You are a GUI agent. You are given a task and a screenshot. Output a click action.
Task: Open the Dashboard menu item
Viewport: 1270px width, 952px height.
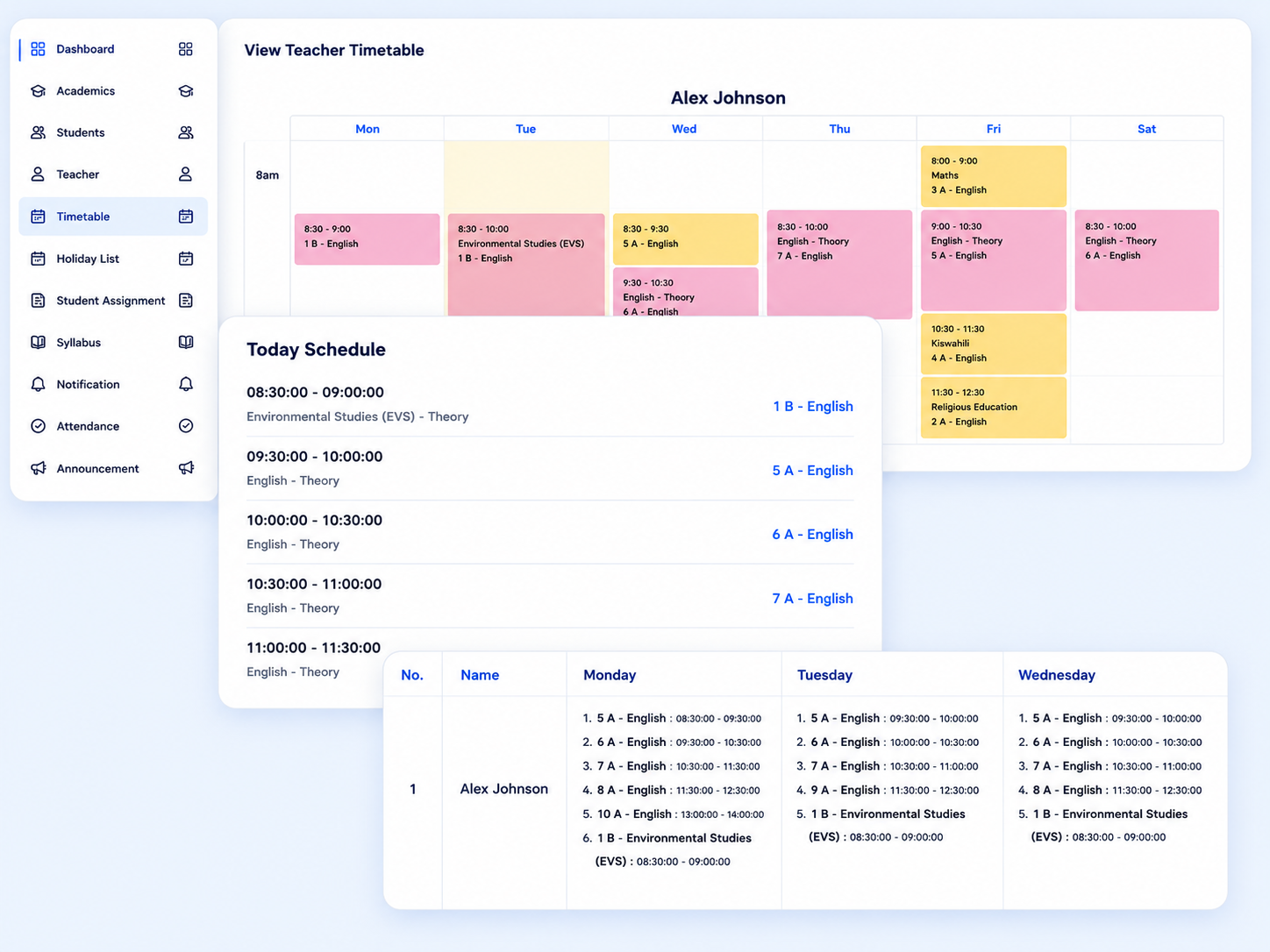pos(113,49)
